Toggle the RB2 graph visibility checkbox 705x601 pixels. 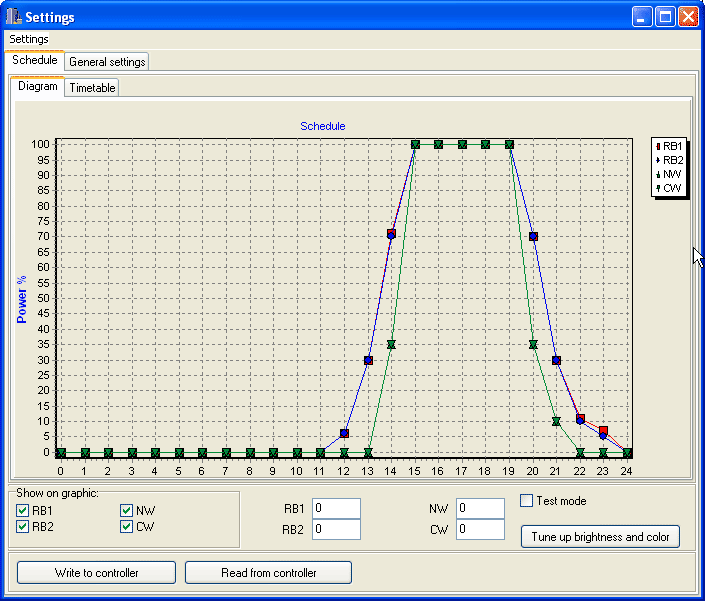click(x=23, y=527)
